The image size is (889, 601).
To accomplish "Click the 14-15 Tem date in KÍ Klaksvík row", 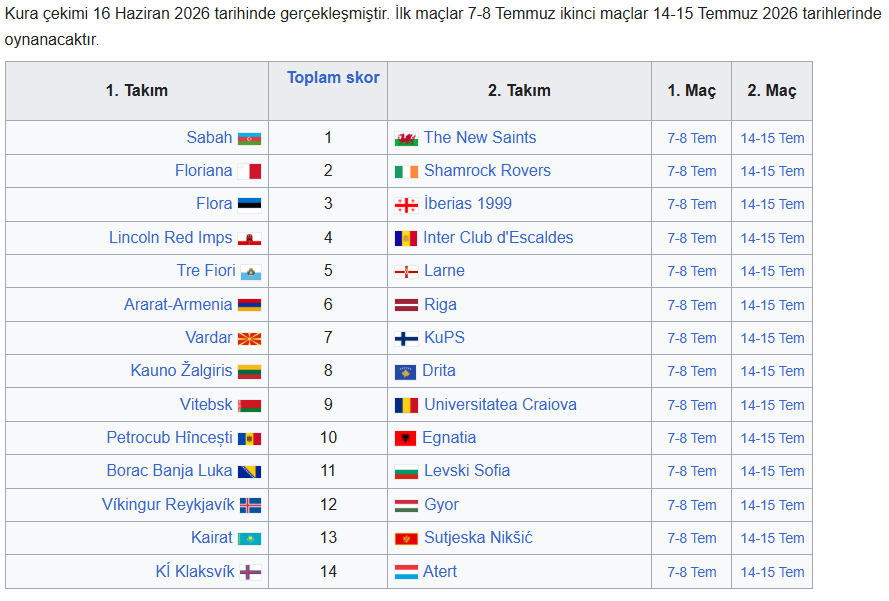I will coord(772,572).
